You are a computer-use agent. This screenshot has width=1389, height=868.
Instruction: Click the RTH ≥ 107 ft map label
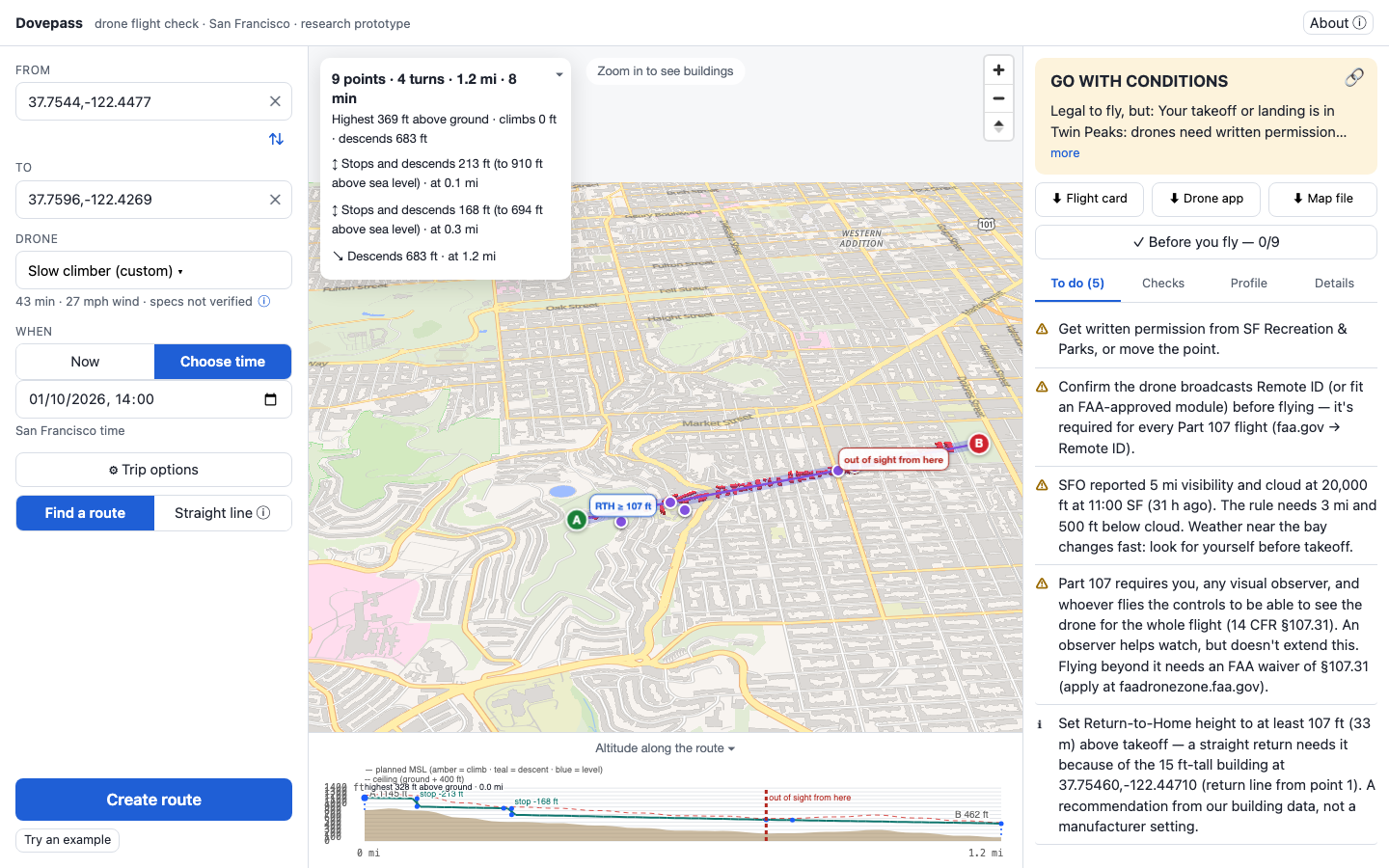click(623, 505)
